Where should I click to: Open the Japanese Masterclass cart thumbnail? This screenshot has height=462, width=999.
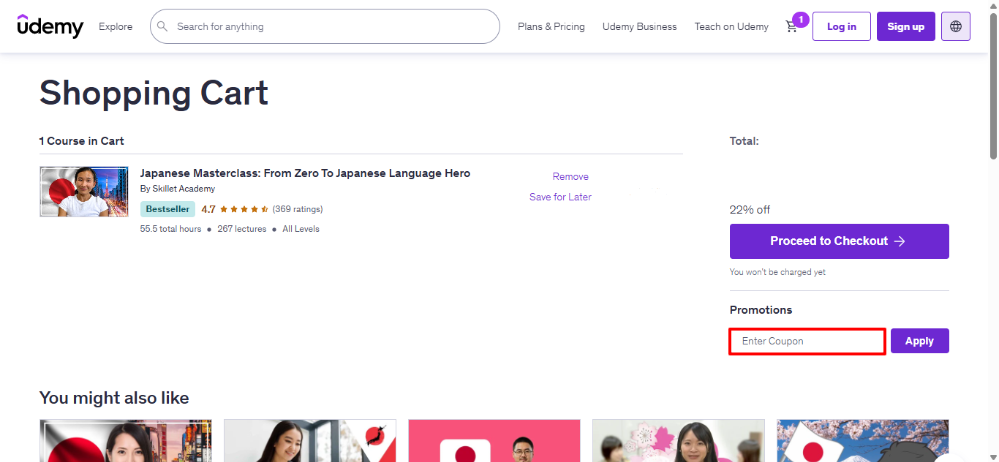coord(84,192)
